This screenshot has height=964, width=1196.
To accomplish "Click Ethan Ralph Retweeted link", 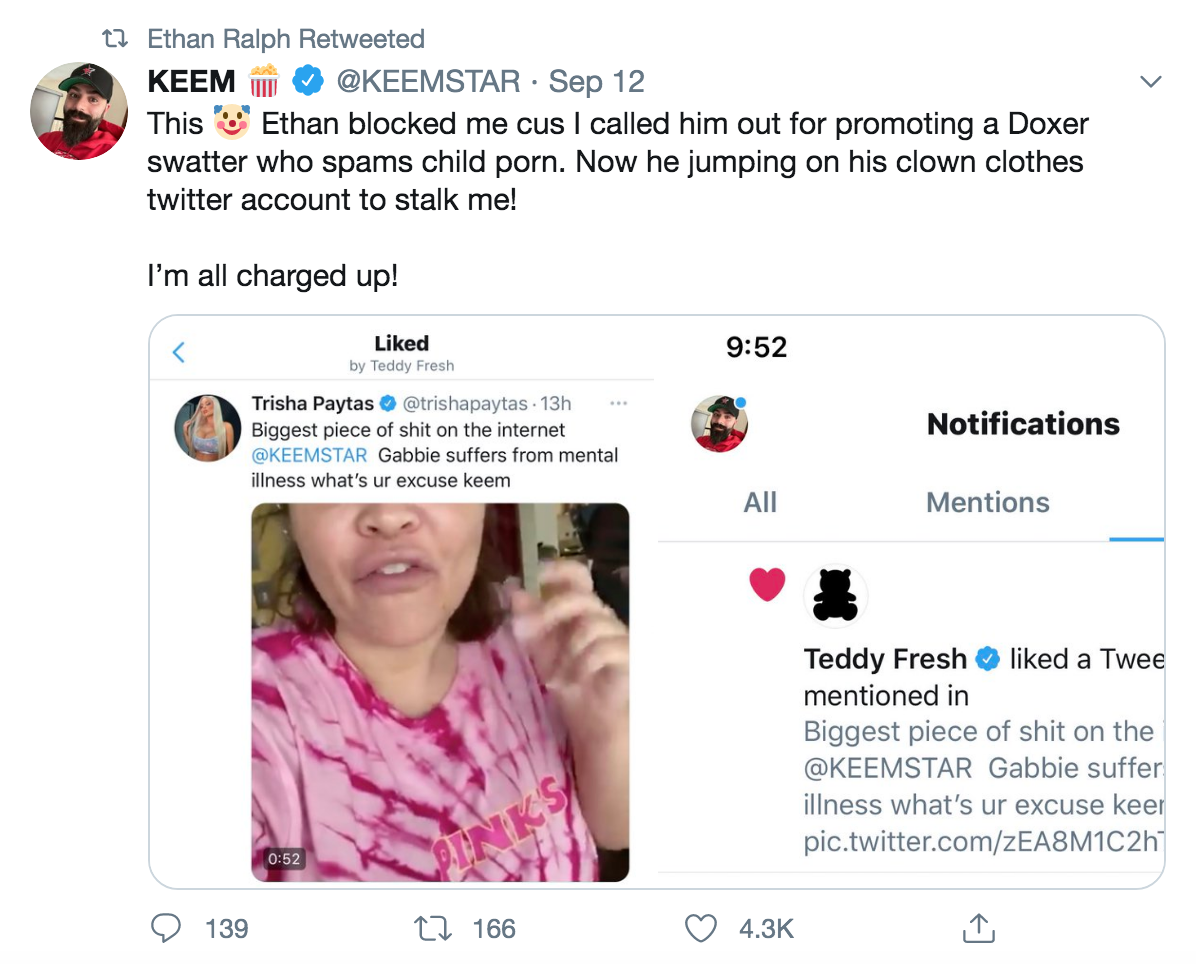I will pos(286,38).
